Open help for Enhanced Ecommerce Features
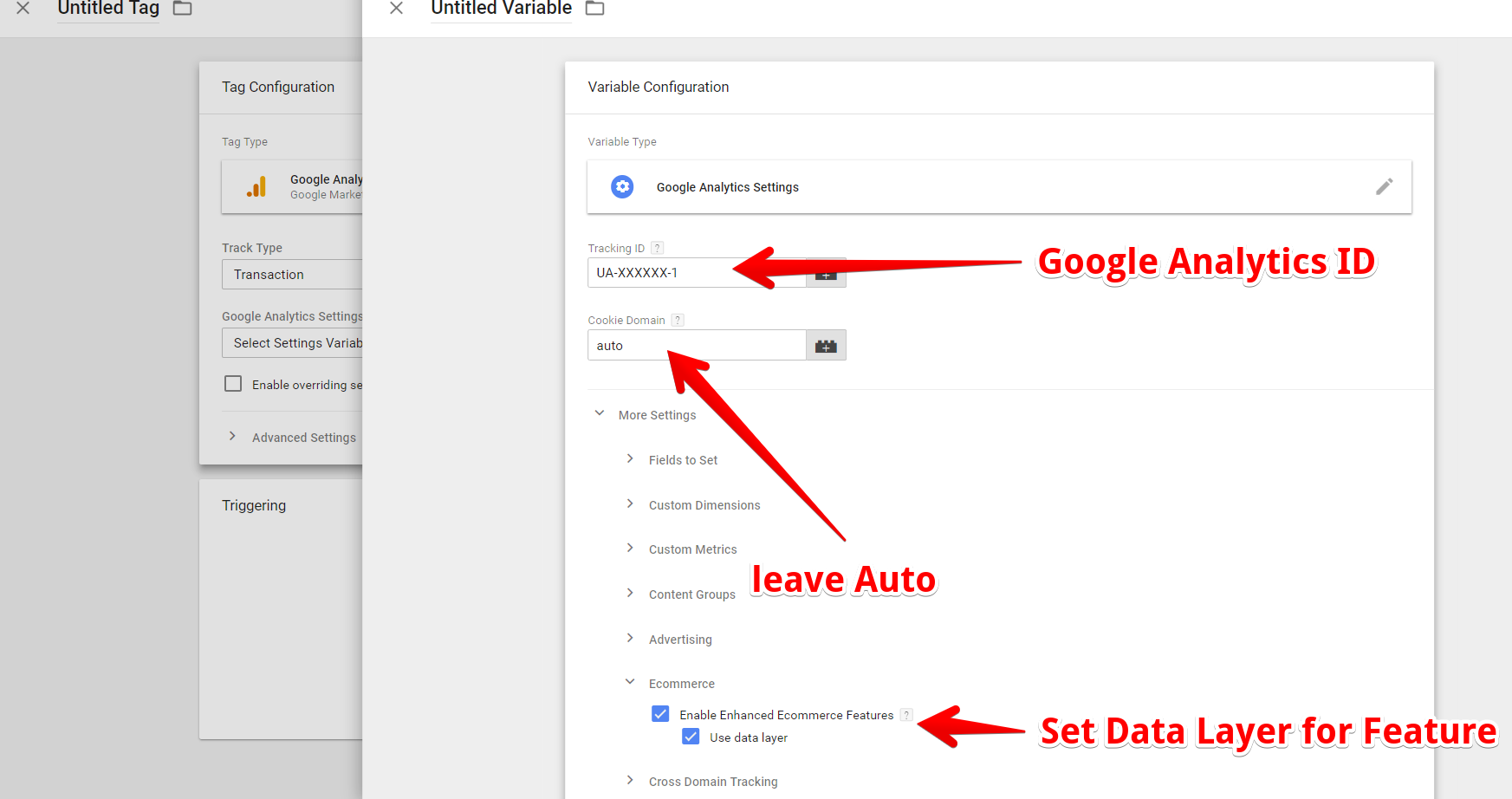Screen dimensions: 1512x799 pos(906,715)
